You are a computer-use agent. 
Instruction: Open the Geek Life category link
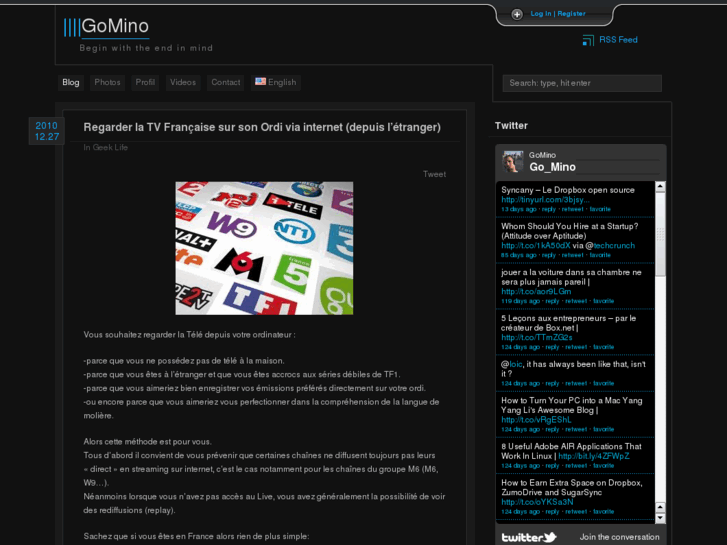[x=110, y=147]
